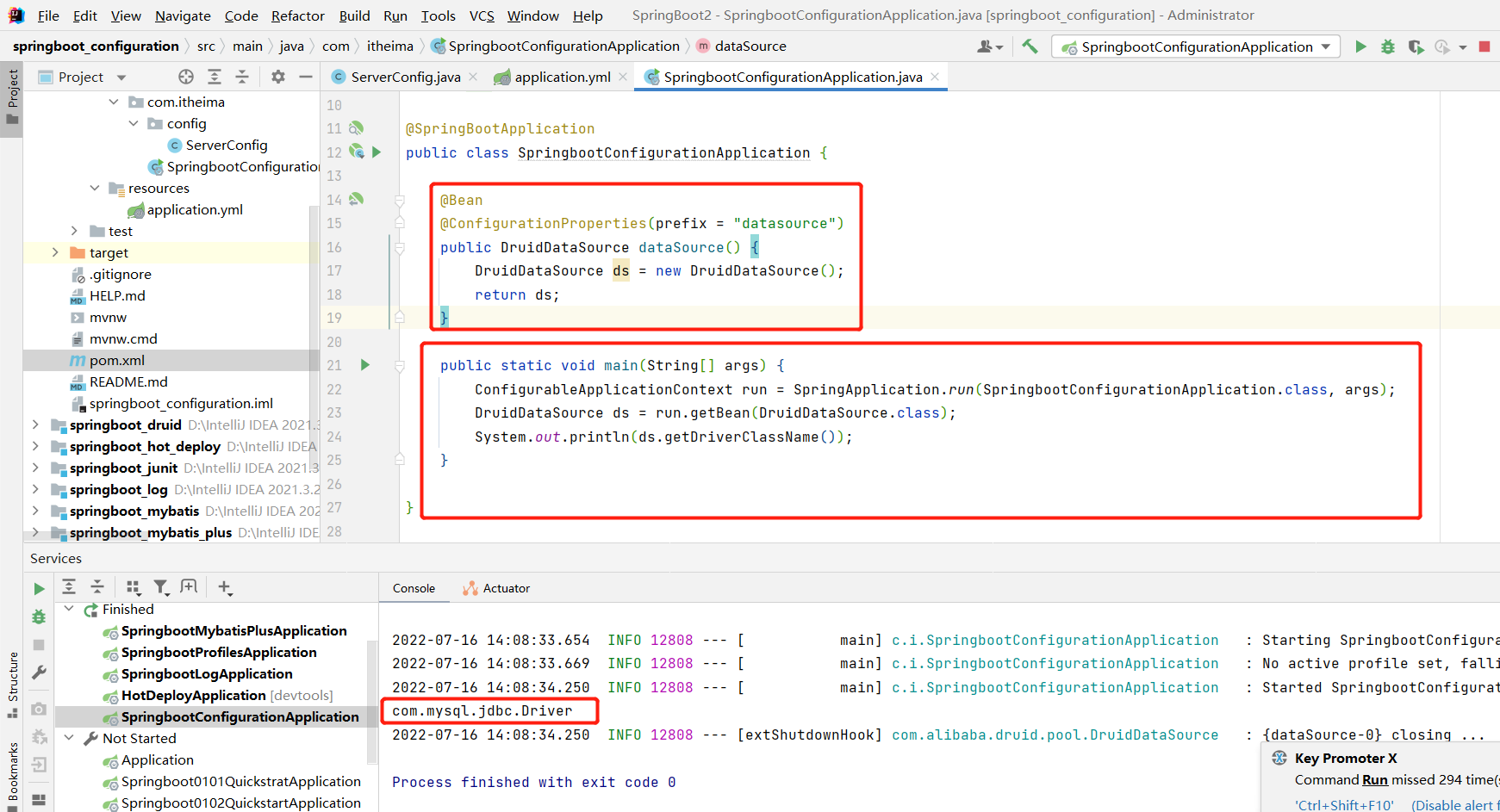Close the ServerConfig.java tab

pyautogui.click(x=473, y=77)
